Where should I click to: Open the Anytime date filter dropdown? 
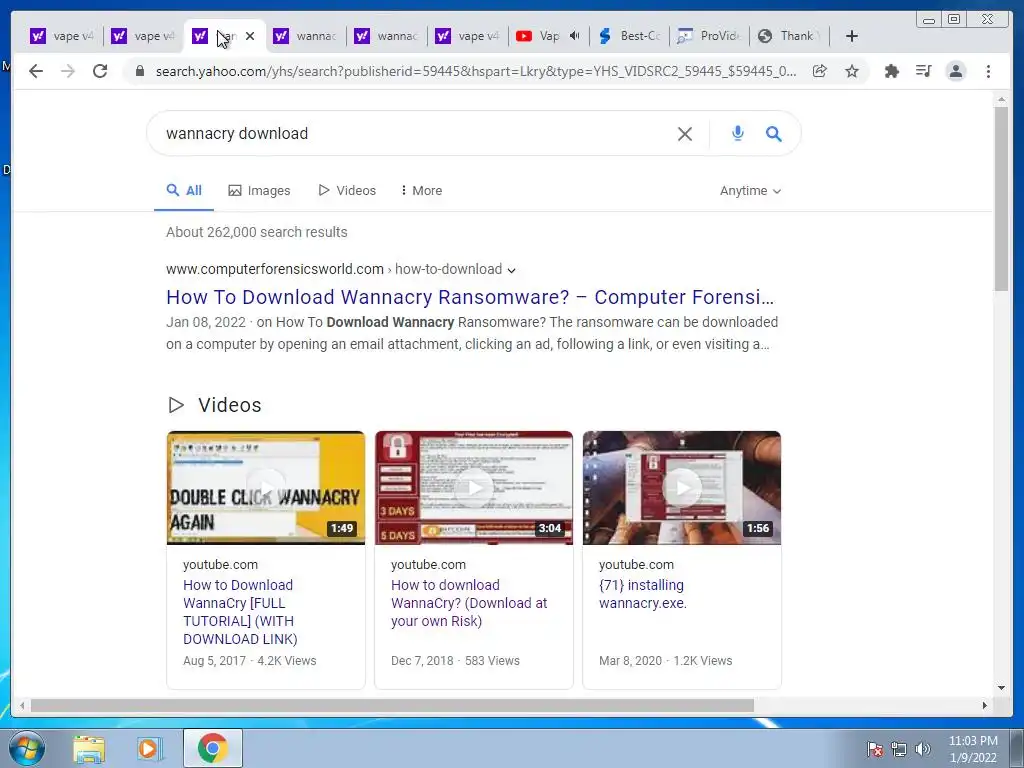tap(750, 191)
